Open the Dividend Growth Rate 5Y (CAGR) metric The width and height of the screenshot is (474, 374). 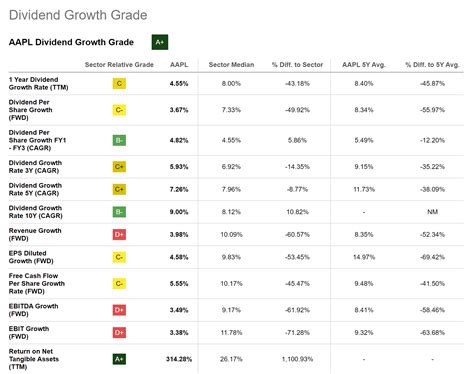[x=35, y=189]
